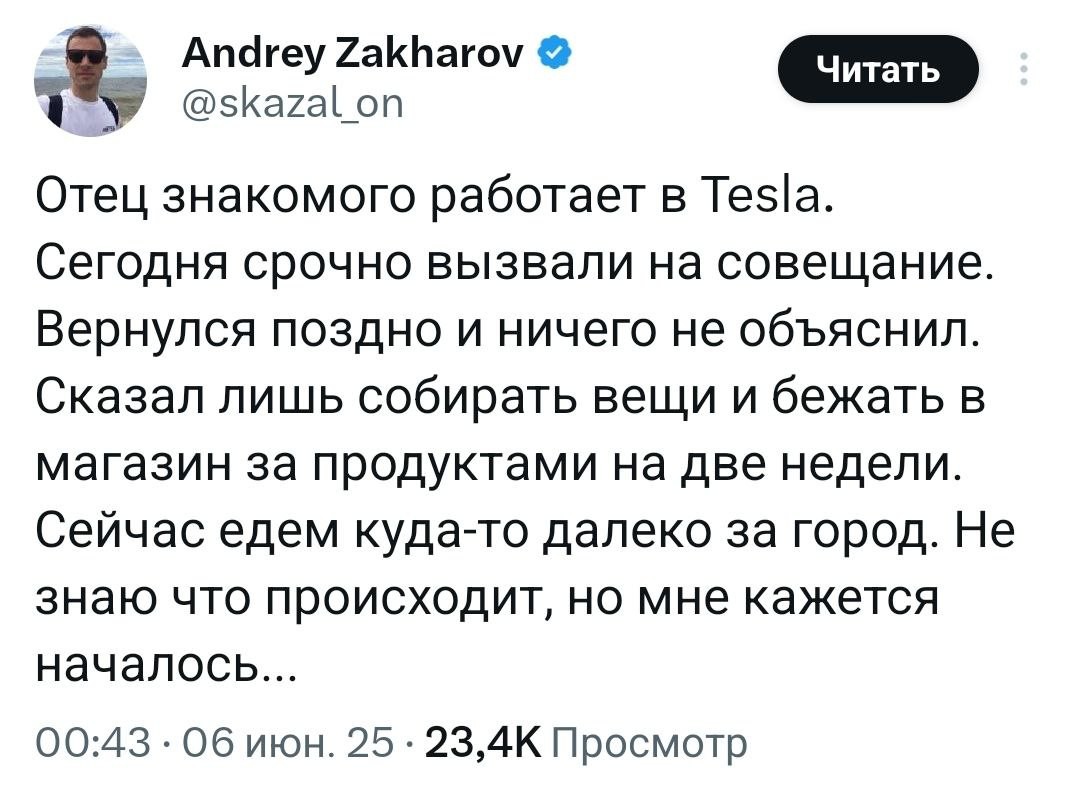Follow the account via the Читать button
The width and height of the screenshot is (1080, 785).
[878, 68]
